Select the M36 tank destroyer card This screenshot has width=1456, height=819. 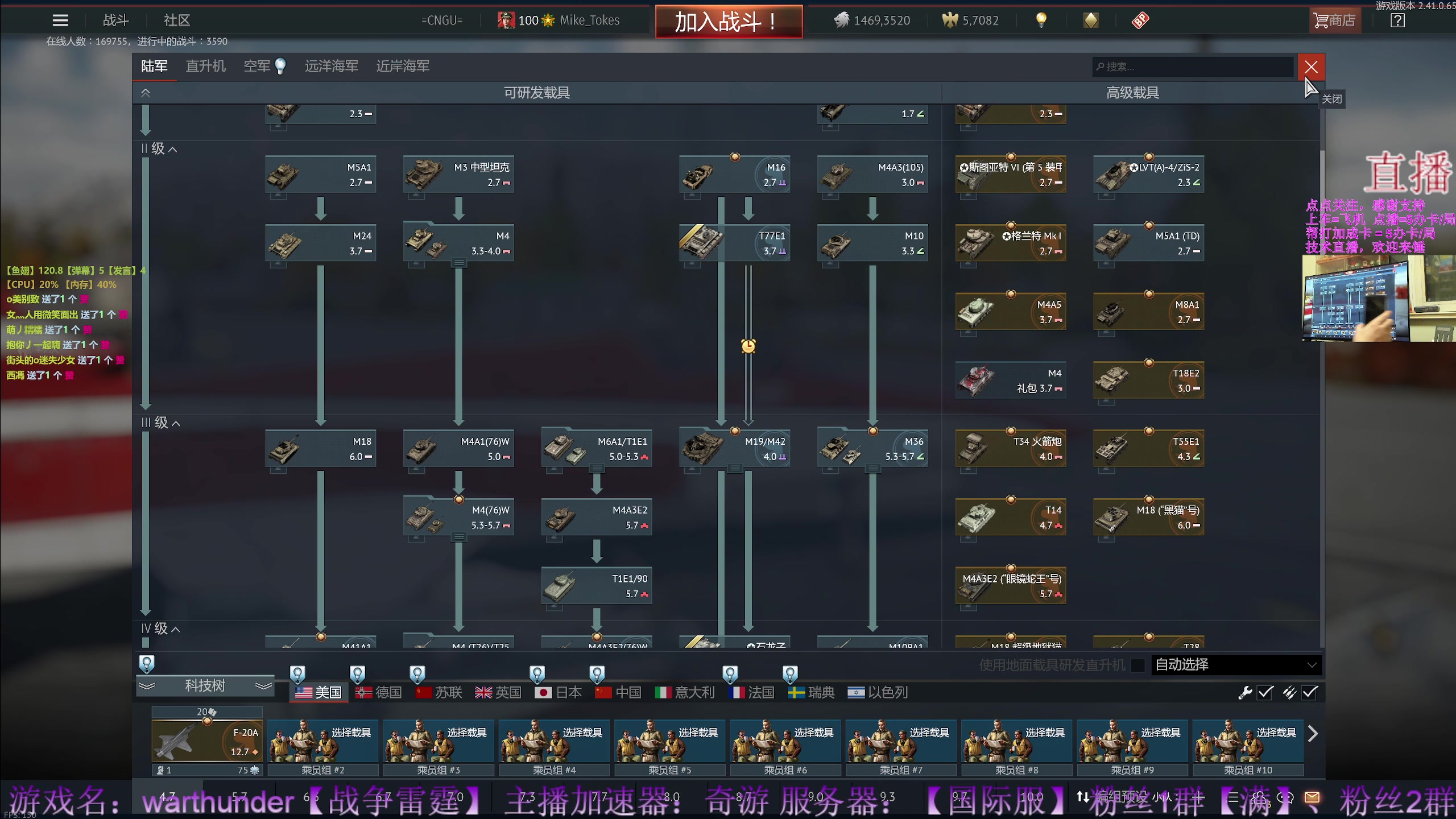872,449
